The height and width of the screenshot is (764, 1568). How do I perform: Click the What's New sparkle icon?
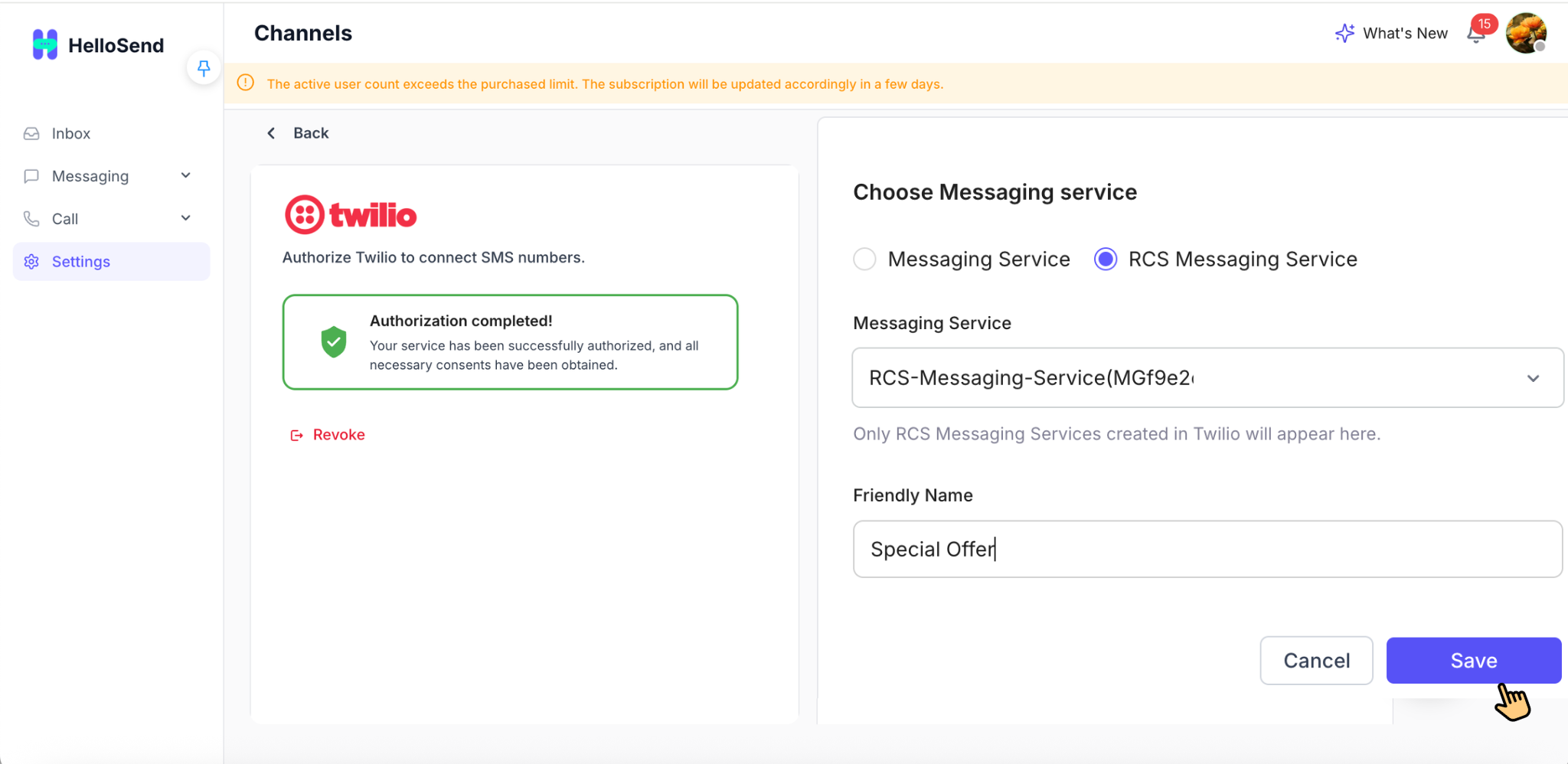1344,33
